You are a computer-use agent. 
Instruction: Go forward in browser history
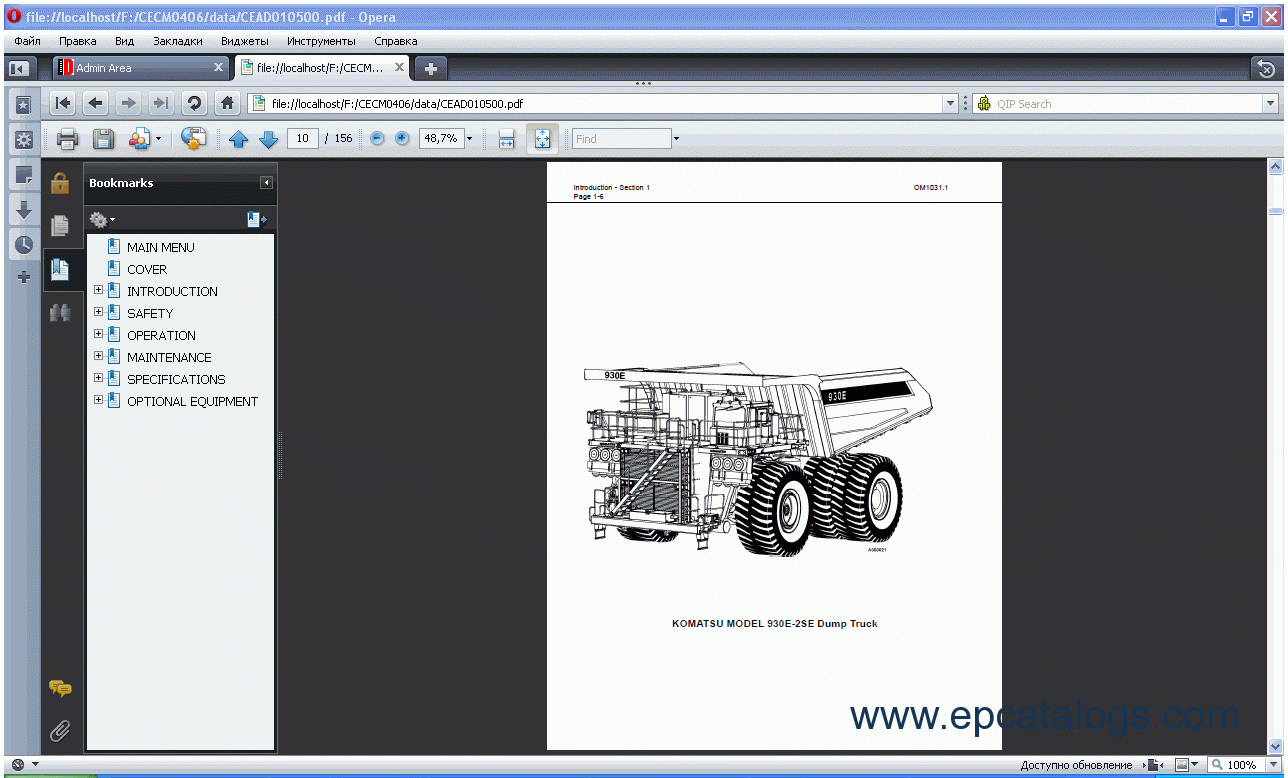coord(128,103)
